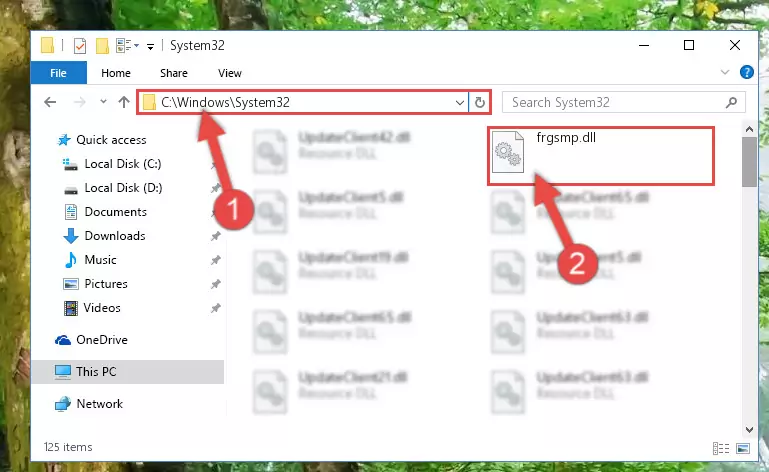Click the pin icon beside Music

pyautogui.click(x=215, y=260)
